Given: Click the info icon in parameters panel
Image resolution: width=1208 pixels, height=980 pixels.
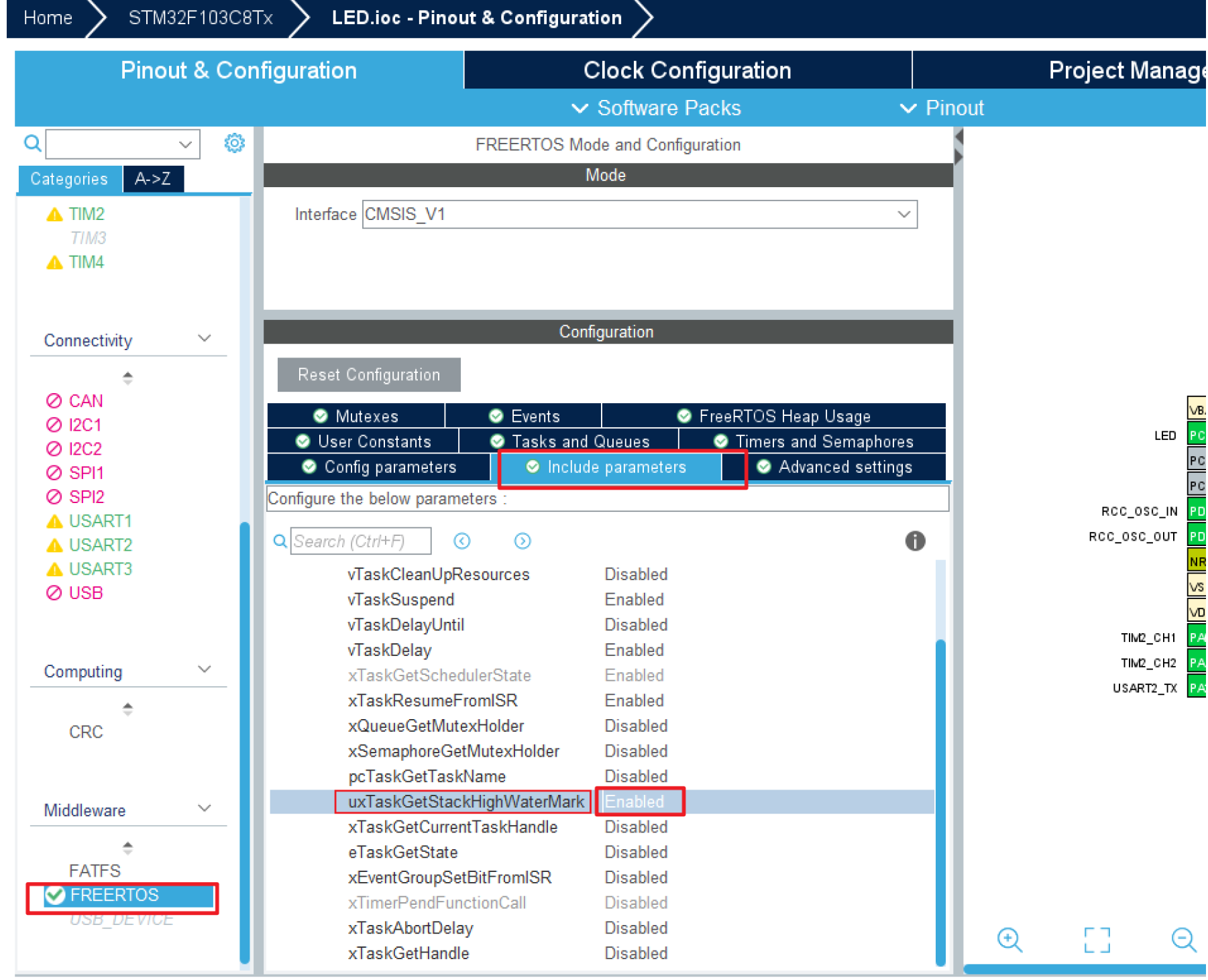Looking at the screenshot, I should tap(915, 541).
